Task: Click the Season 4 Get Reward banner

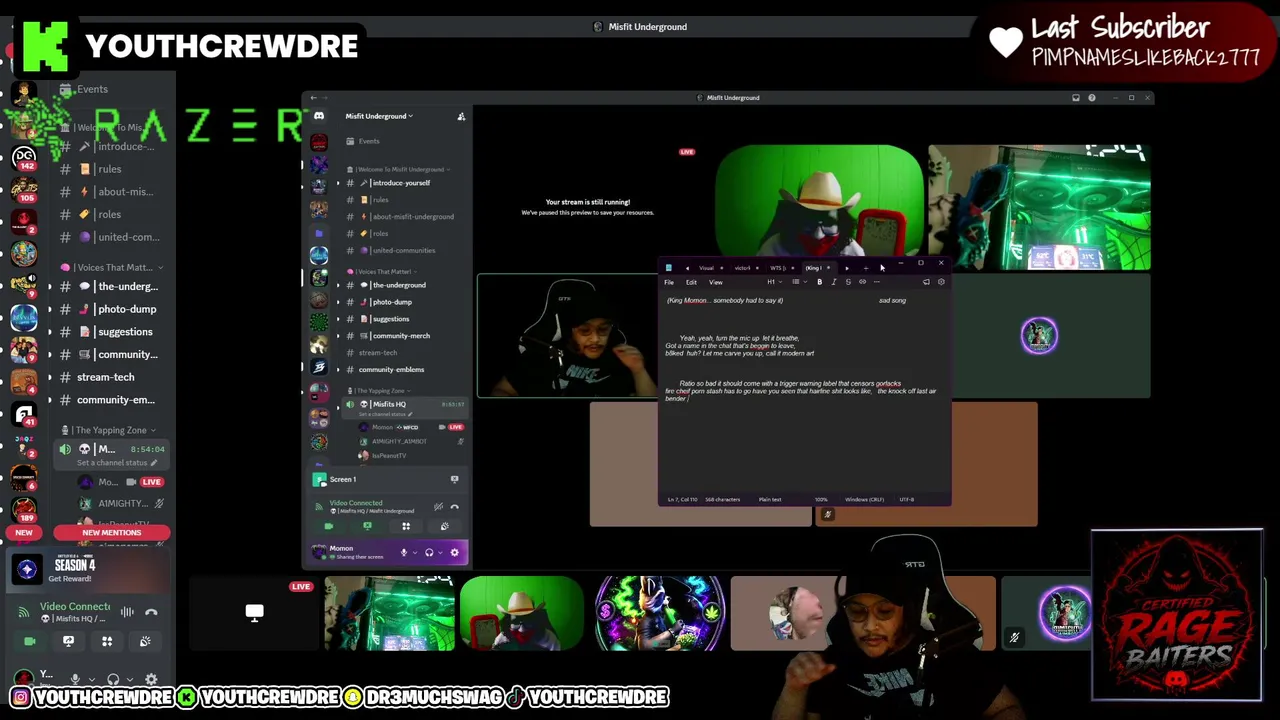Action: click(88, 571)
